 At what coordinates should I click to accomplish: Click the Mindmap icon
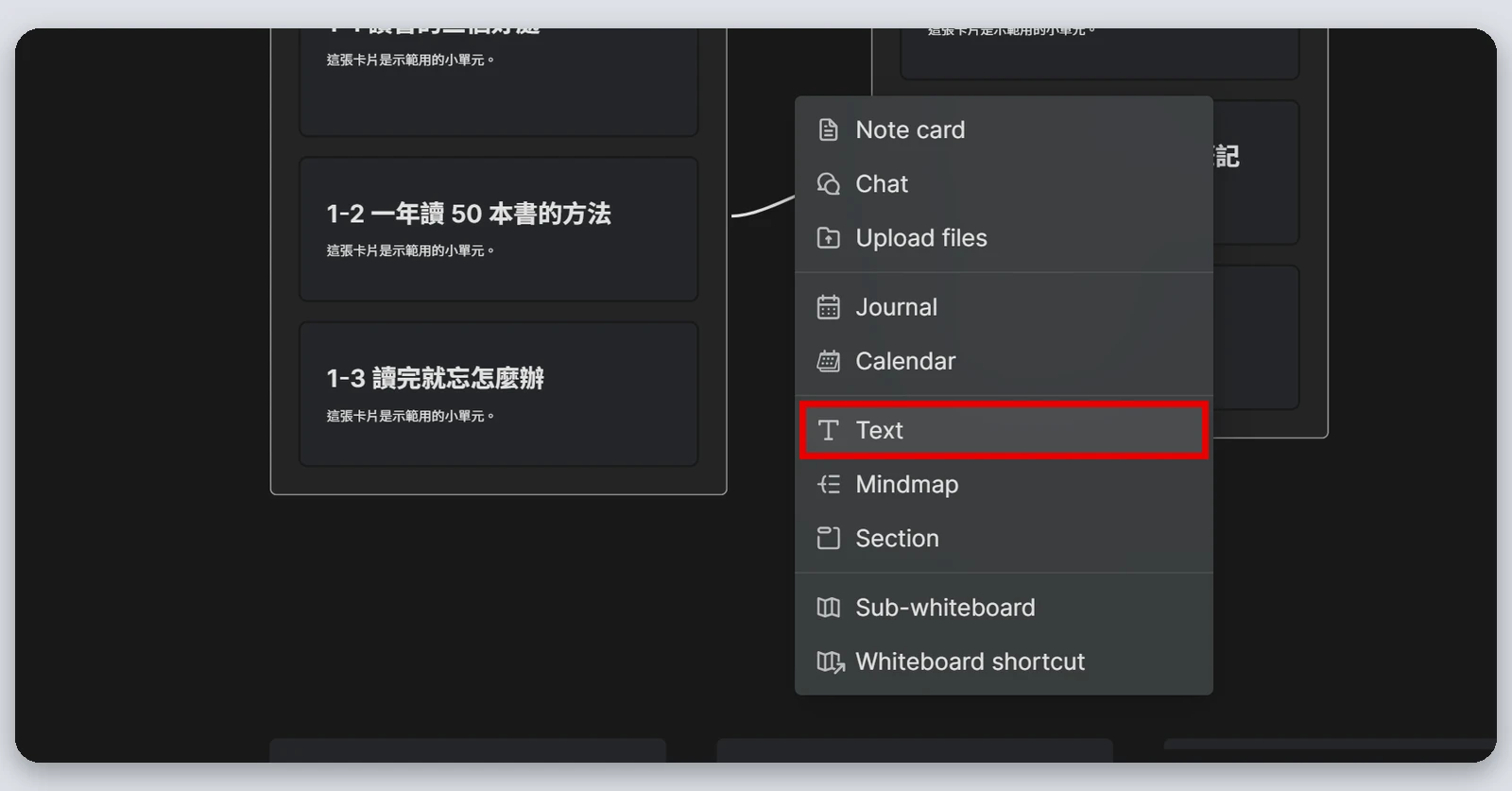[x=828, y=484]
